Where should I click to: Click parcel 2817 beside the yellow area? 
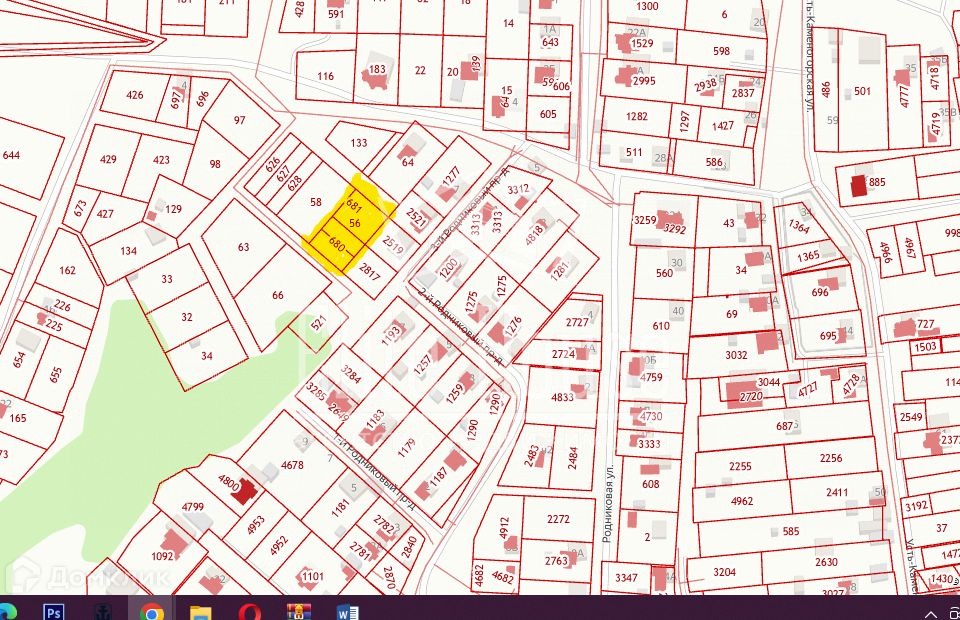(369, 269)
